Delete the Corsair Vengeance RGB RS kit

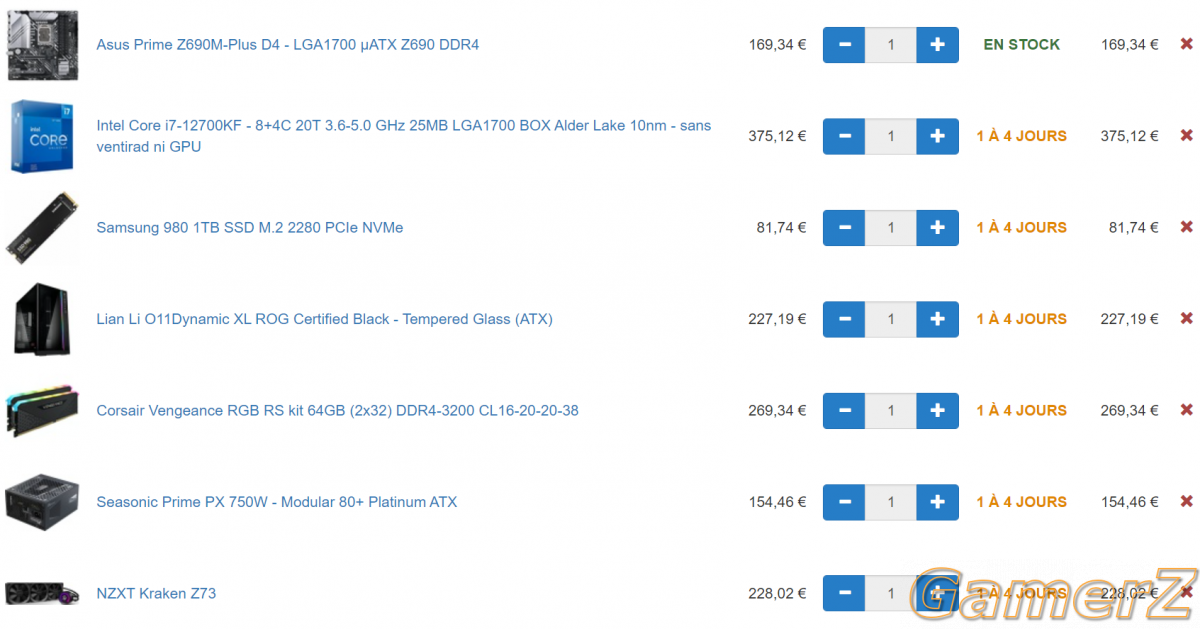(1187, 410)
